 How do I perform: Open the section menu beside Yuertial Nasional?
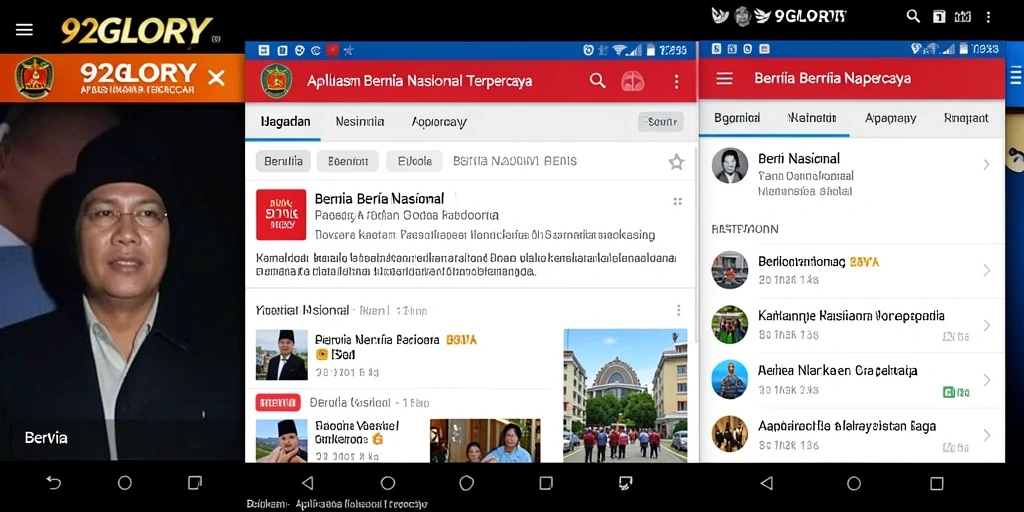click(679, 310)
